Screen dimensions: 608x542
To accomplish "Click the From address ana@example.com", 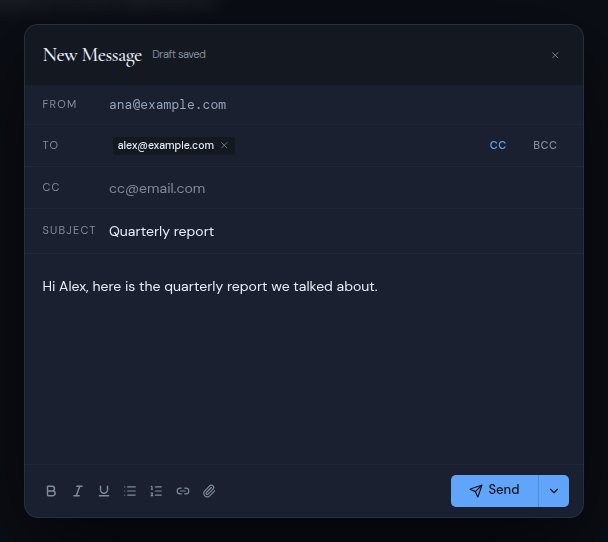I will 168,105.
